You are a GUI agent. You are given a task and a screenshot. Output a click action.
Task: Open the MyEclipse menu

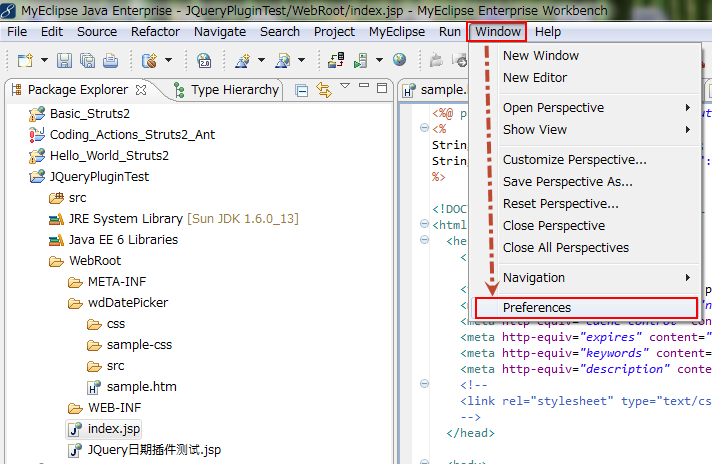(397, 32)
